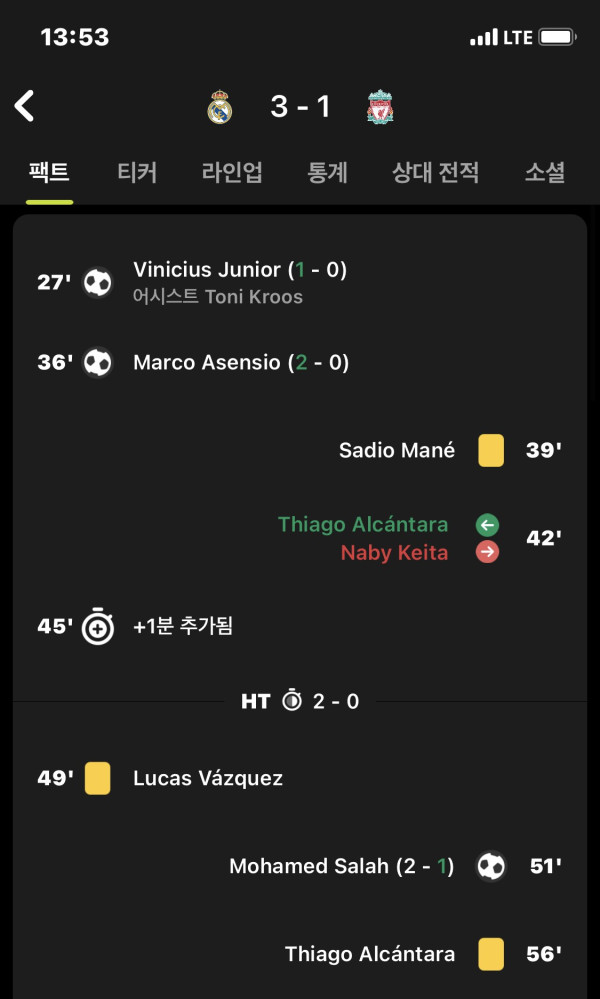This screenshot has width=600, height=999.
Task: Open the 상대 전적 tab
Action: click(436, 173)
